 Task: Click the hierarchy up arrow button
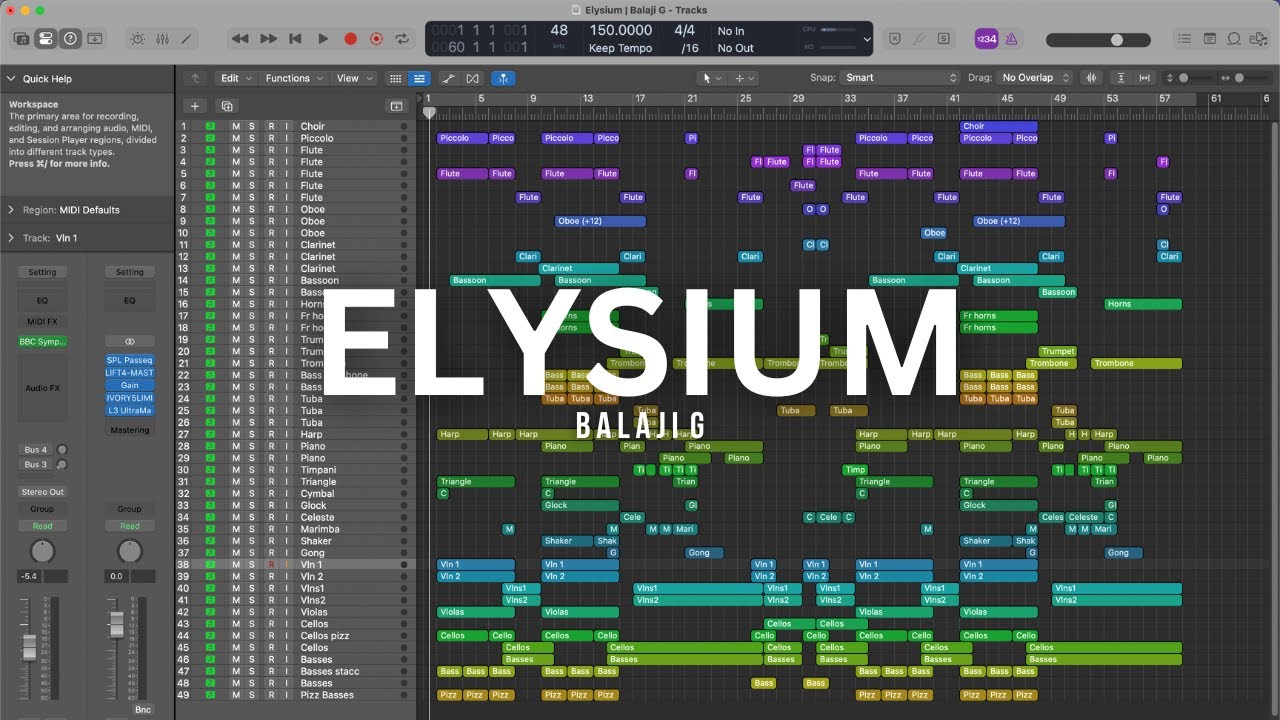point(195,78)
